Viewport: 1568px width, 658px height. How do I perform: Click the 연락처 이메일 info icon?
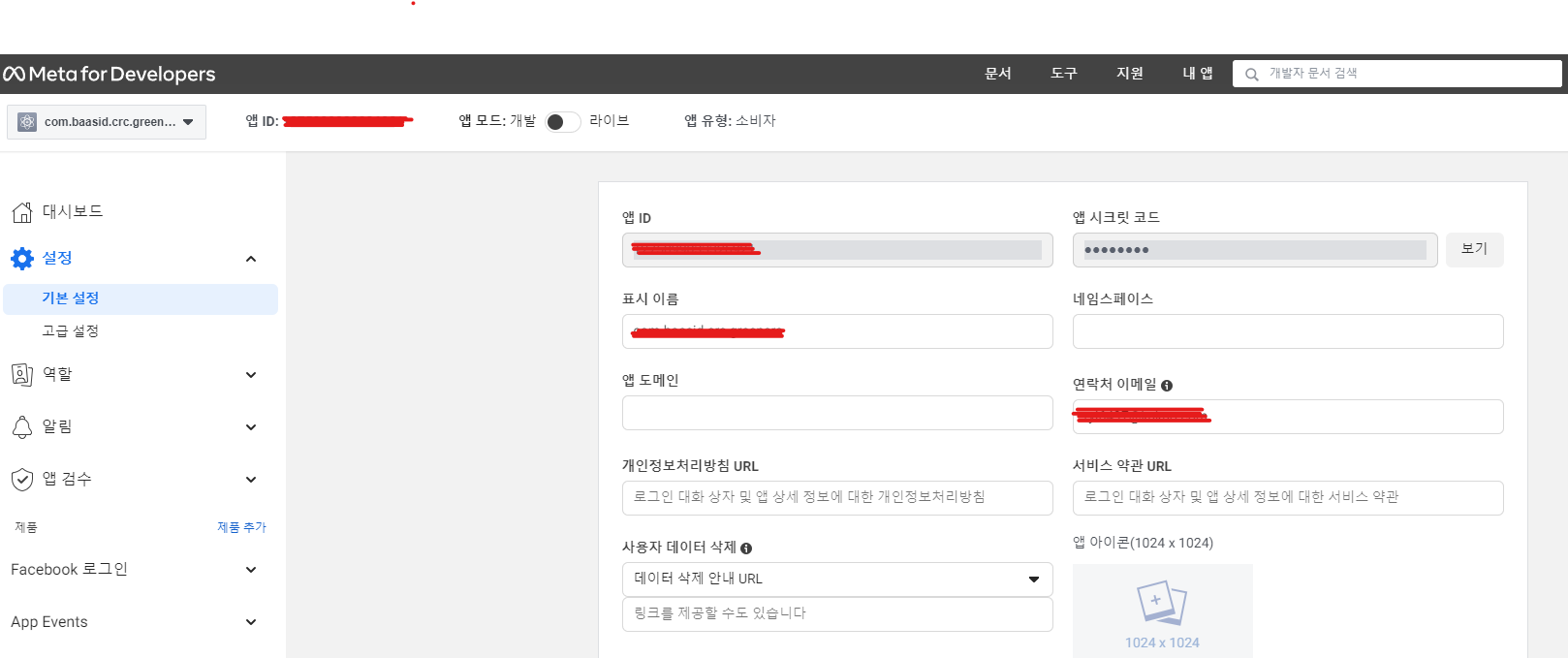pos(1167,386)
